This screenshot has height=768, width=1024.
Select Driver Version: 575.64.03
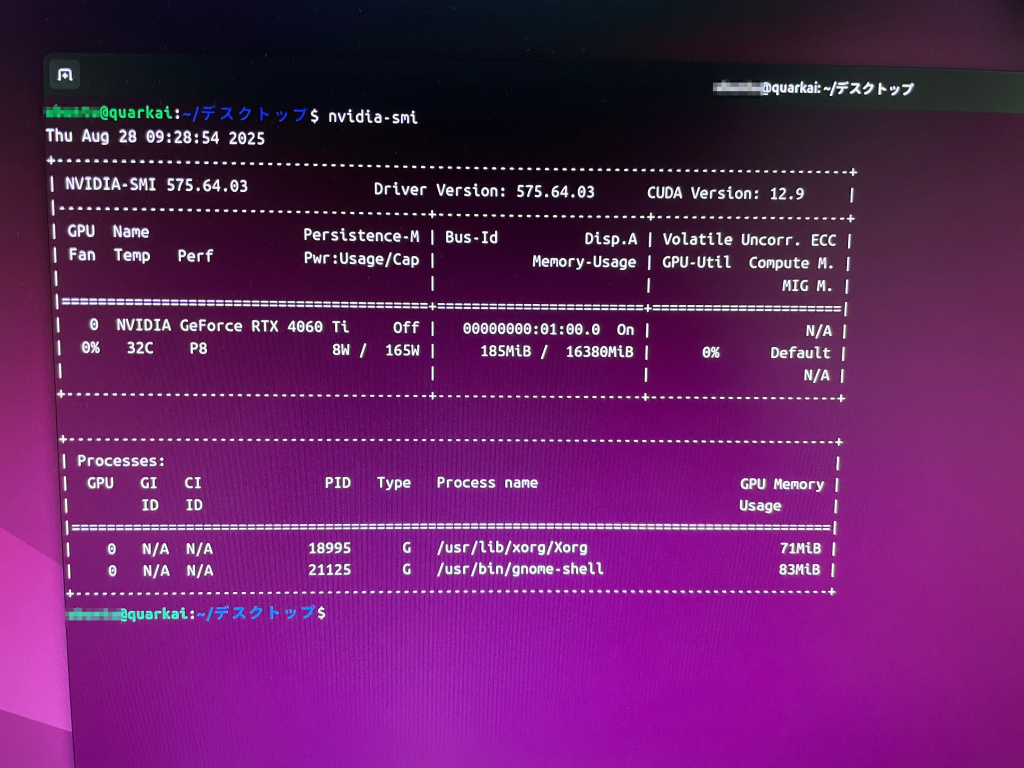click(484, 191)
